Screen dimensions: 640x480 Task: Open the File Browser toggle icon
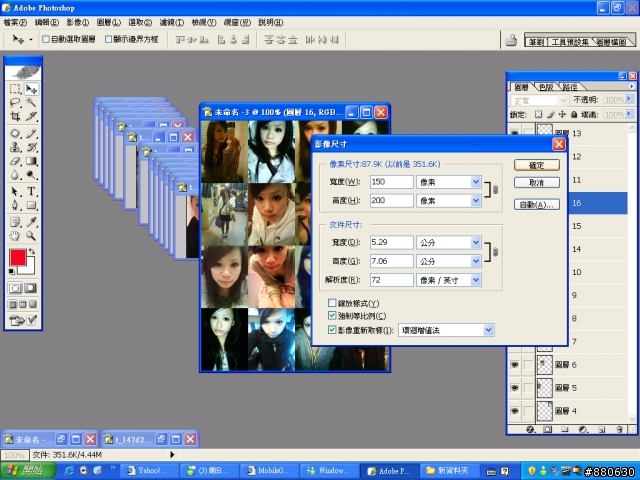pyautogui.click(x=511, y=40)
